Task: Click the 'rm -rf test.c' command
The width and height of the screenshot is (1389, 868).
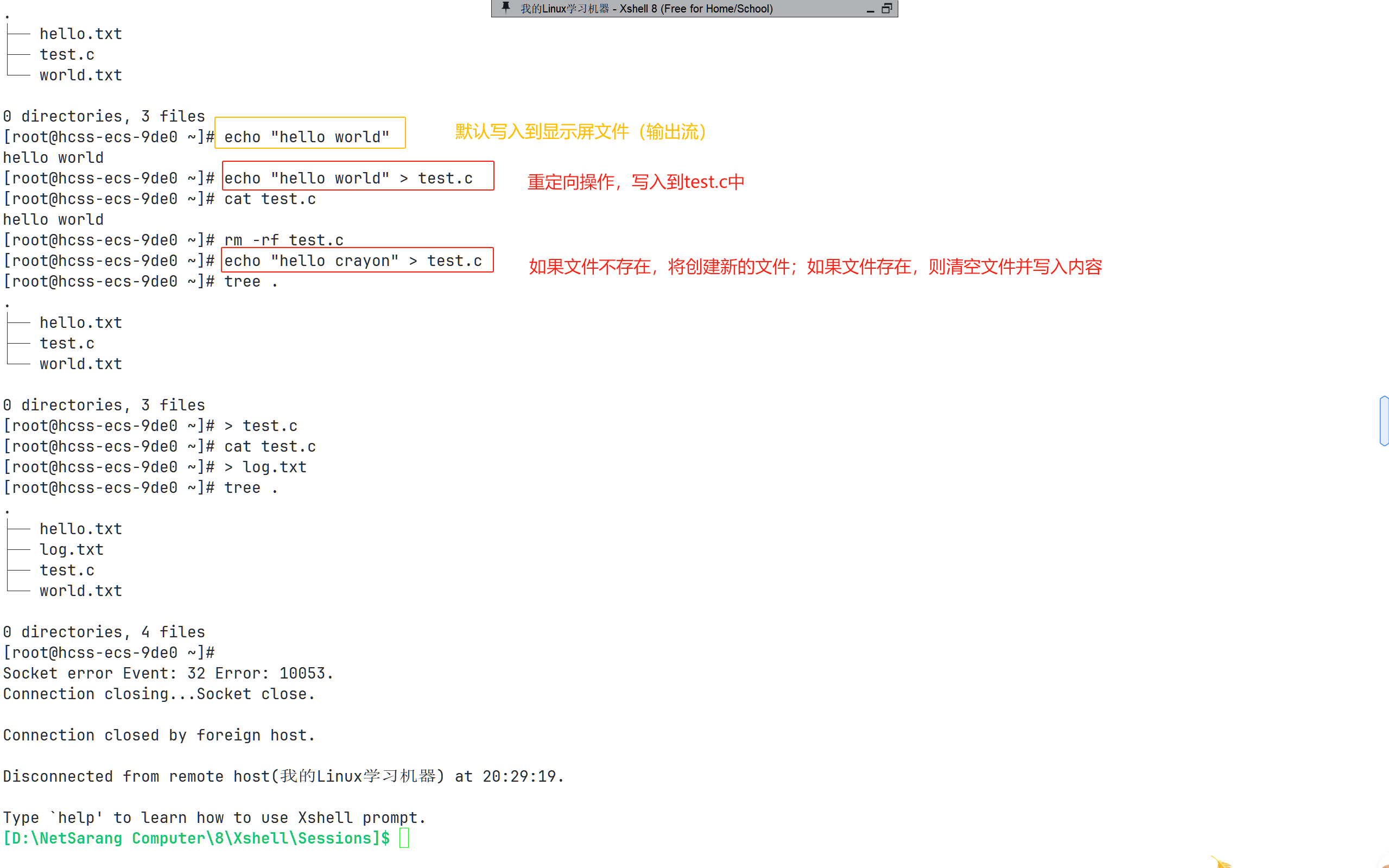Action: point(283,240)
